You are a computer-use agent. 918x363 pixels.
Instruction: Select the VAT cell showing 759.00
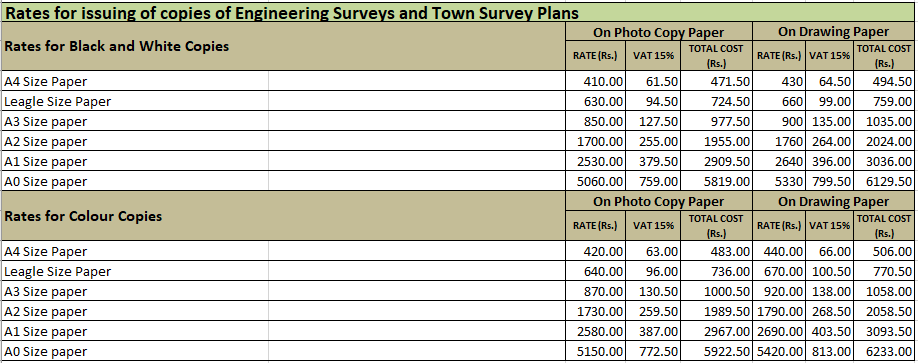point(653,181)
